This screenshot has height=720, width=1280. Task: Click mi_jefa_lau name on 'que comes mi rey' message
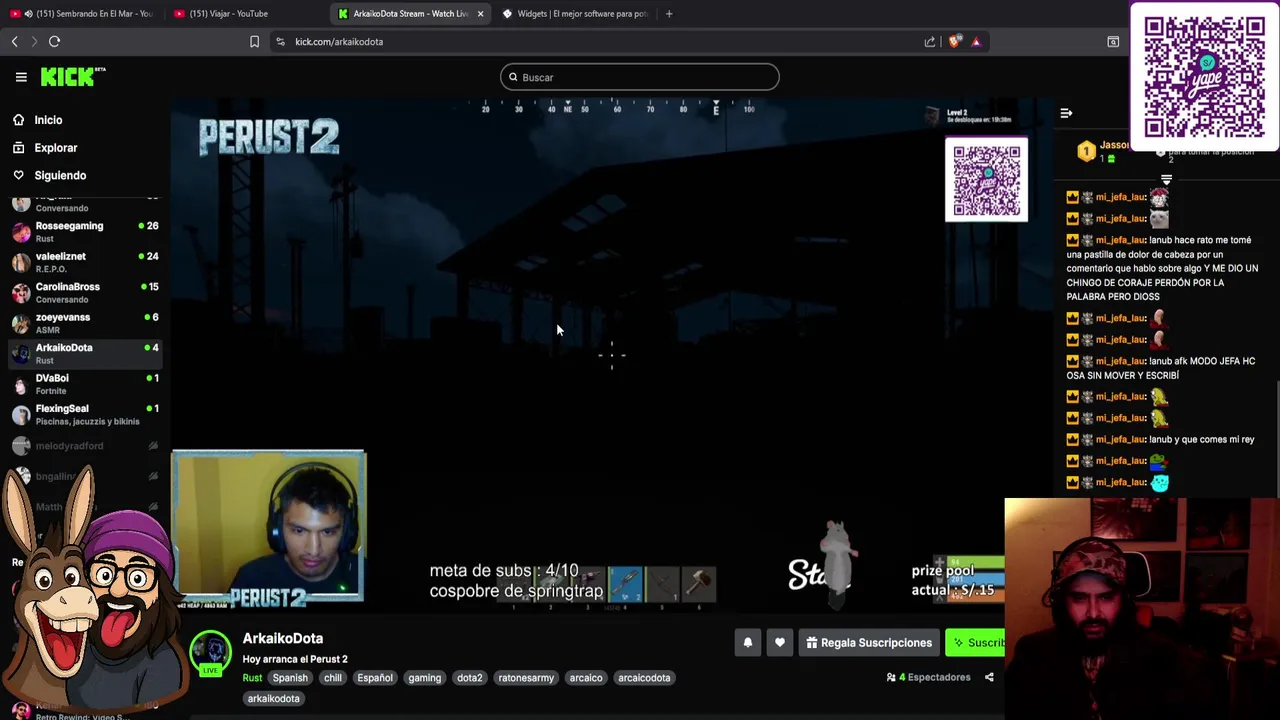(x=1120, y=440)
